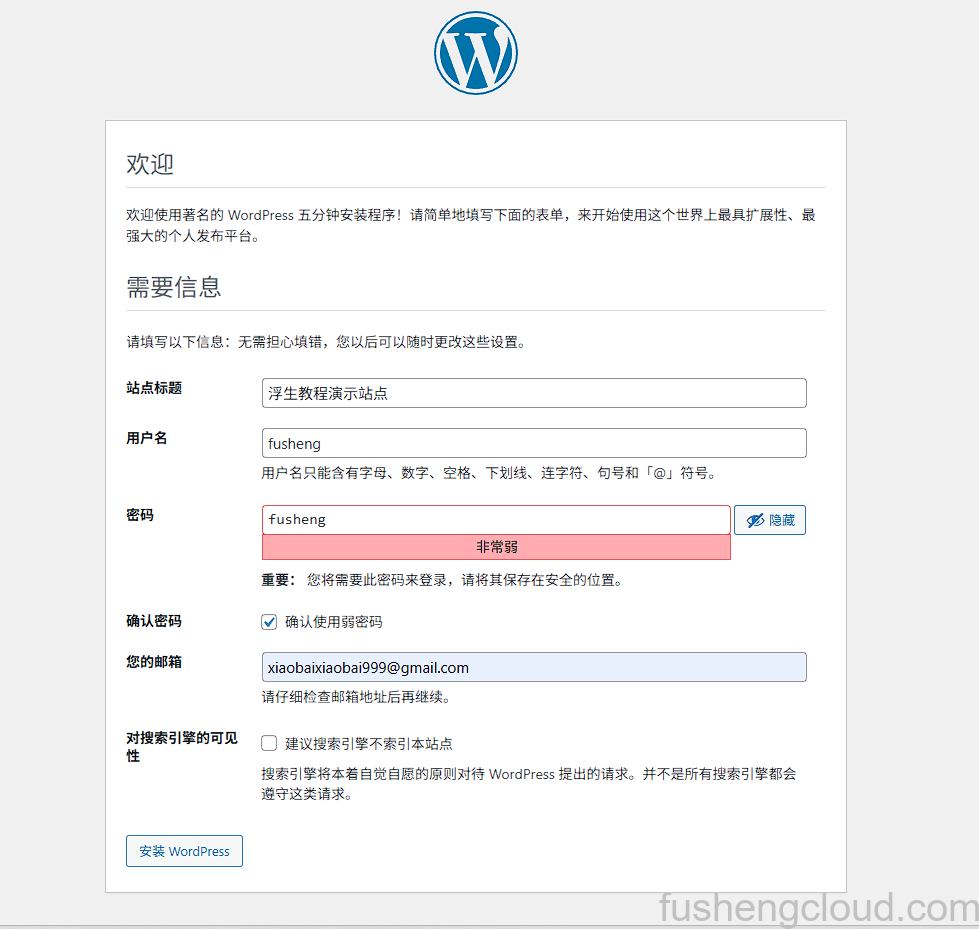Click the 密码 field label

[x=140, y=515]
